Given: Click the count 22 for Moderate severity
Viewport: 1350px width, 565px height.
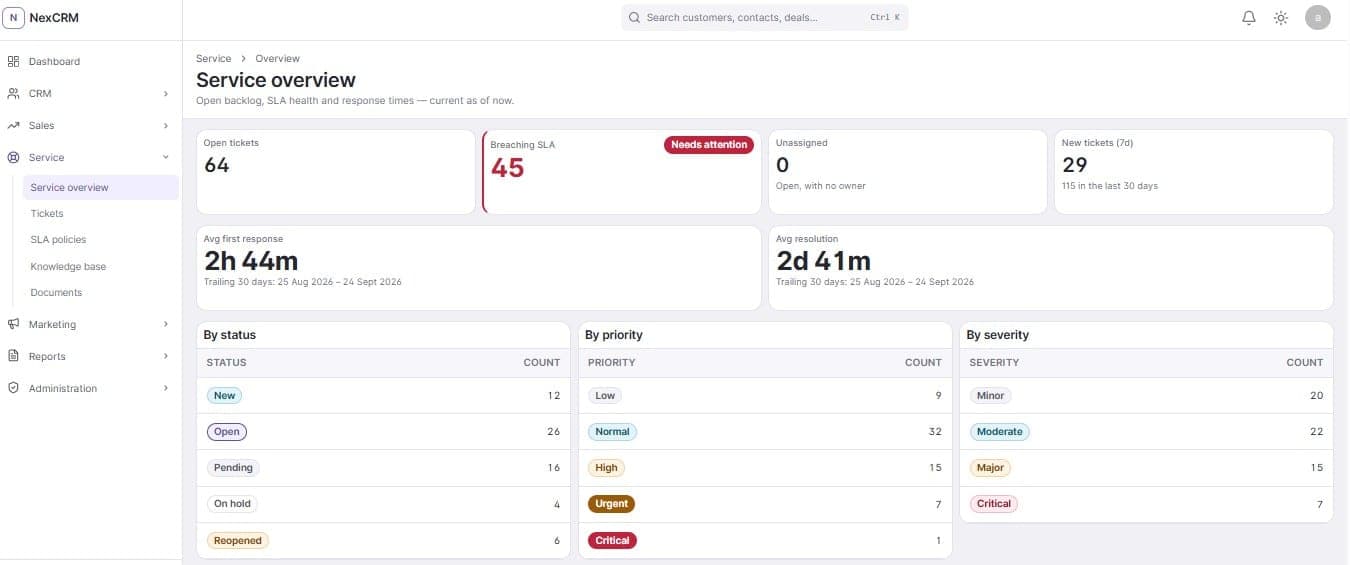Looking at the screenshot, I should point(1317,432).
